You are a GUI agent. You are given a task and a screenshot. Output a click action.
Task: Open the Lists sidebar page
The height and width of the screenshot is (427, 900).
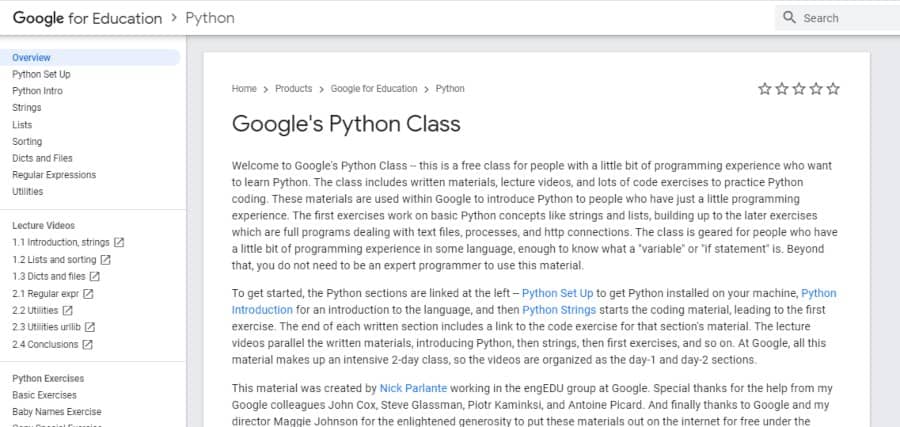click(x=22, y=125)
